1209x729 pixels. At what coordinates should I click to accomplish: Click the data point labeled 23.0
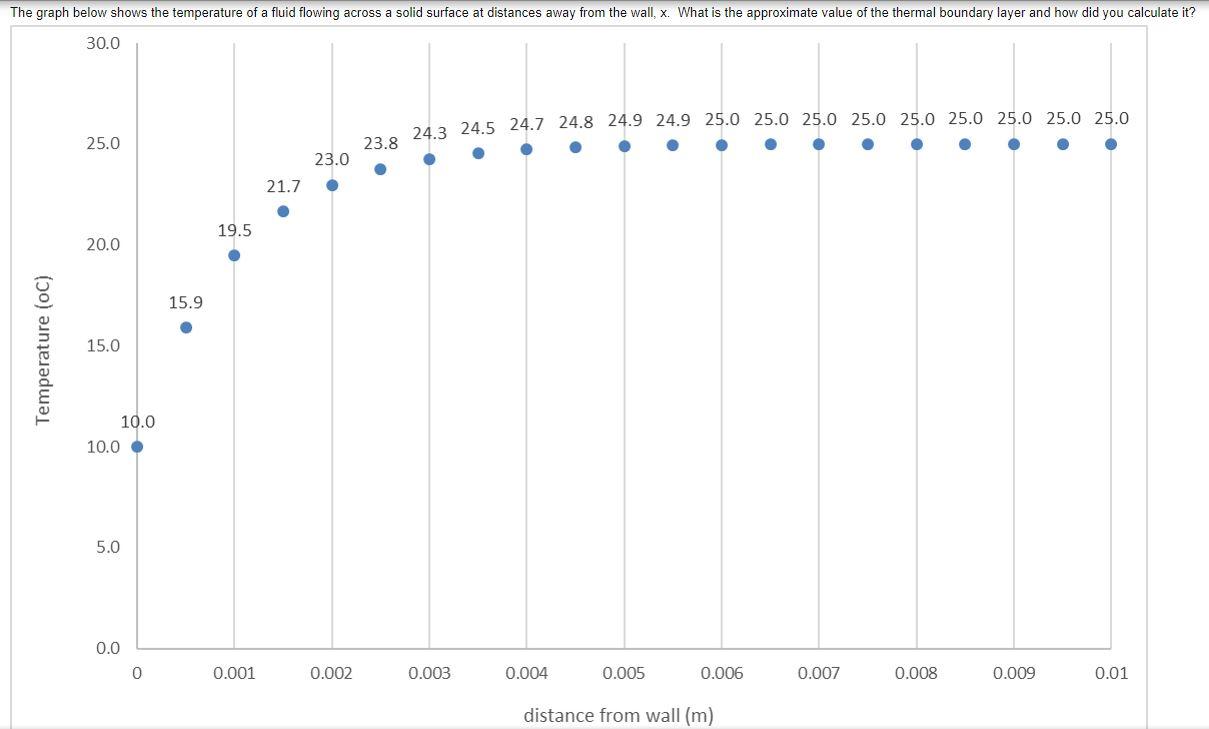[332, 185]
